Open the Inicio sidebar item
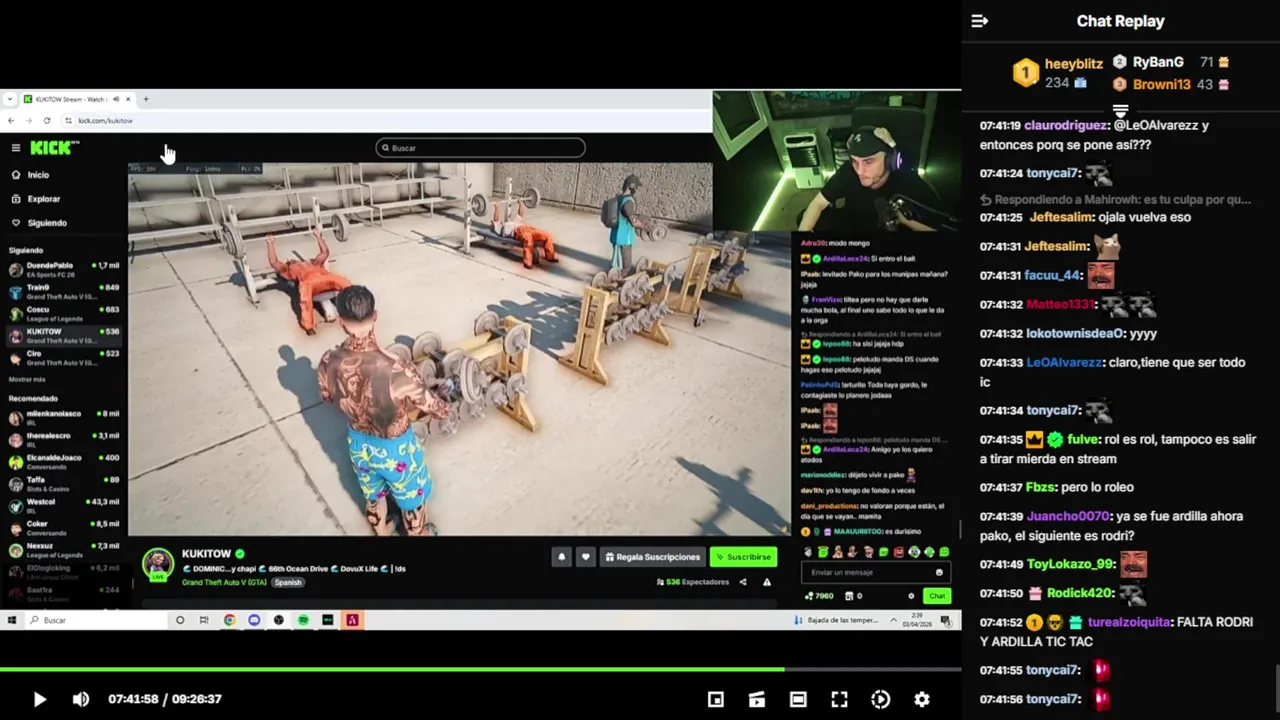This screenshot has width=1280, height=720. coord(30,175)
